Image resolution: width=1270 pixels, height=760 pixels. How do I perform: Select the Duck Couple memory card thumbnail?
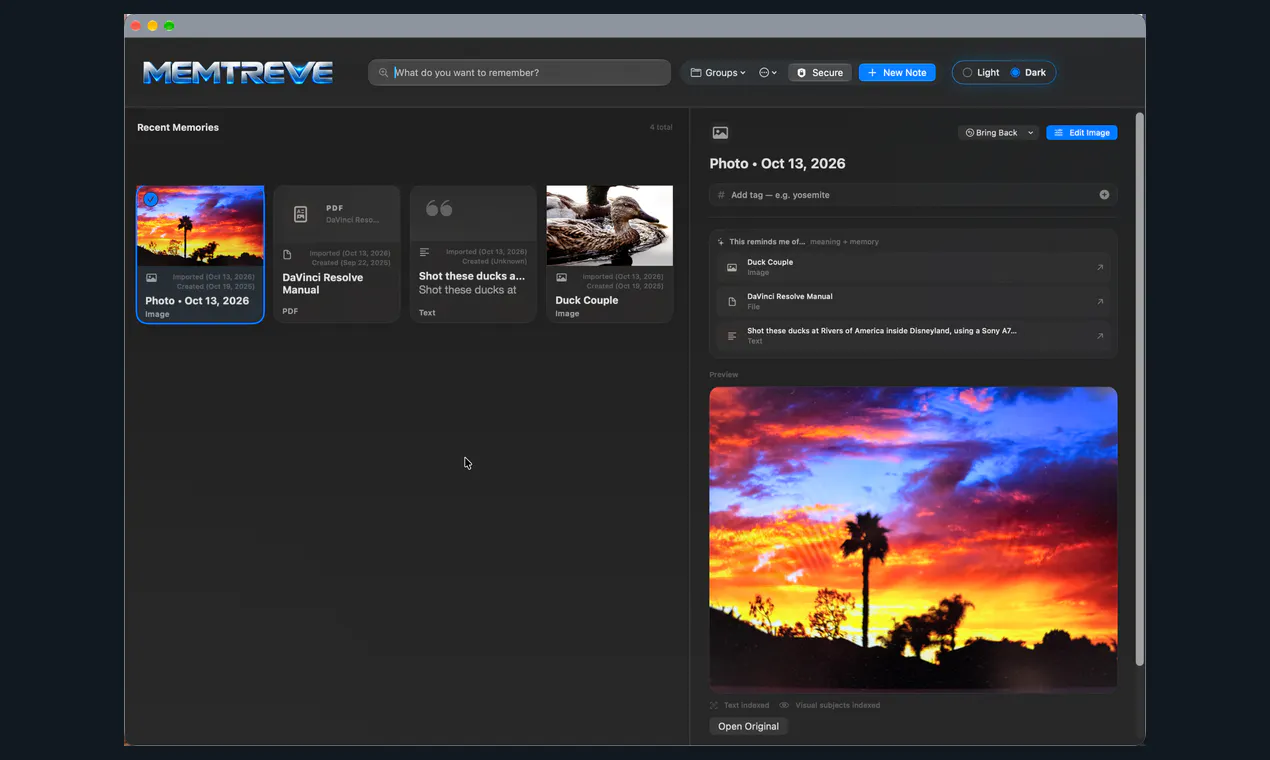pos(609,226)
